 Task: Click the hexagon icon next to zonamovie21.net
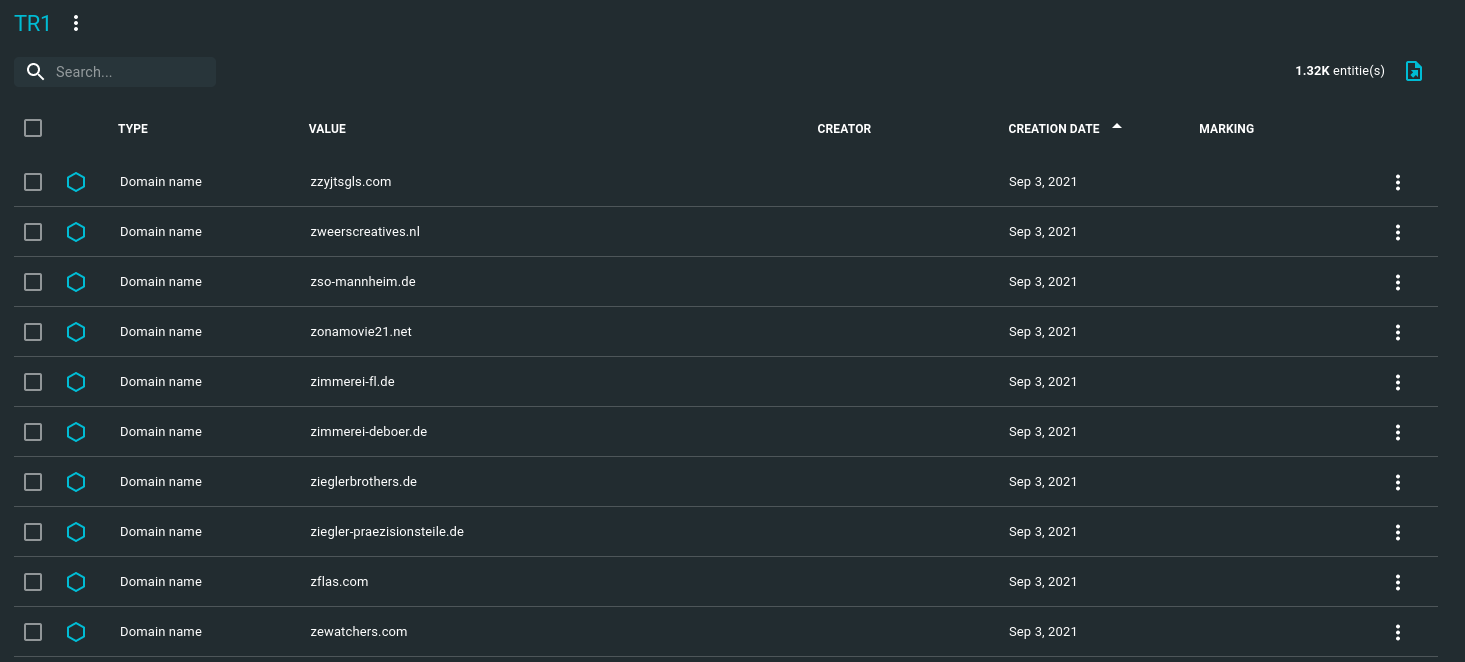76,331
